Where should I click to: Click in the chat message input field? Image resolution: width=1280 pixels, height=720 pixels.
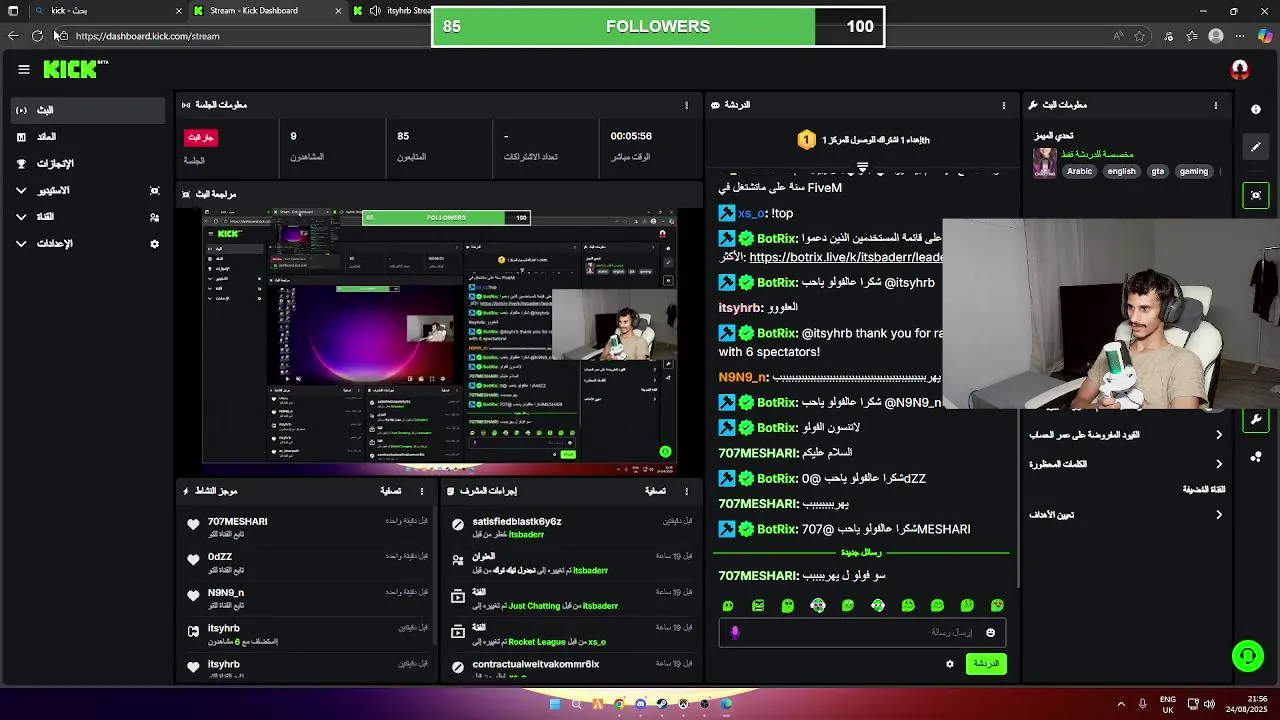coord(860,632)
